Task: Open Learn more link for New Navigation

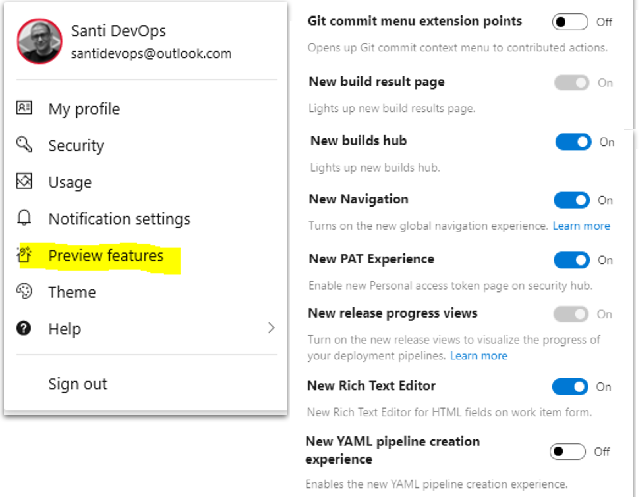Action: (581, 226)
